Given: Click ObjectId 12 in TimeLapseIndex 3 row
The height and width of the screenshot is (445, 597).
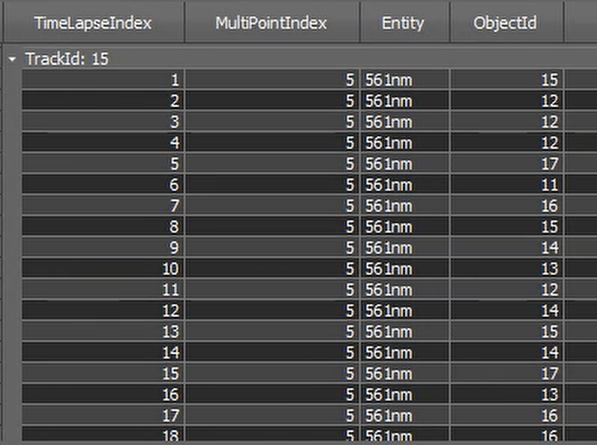Looking at the screenshot, I should point(507,122).
